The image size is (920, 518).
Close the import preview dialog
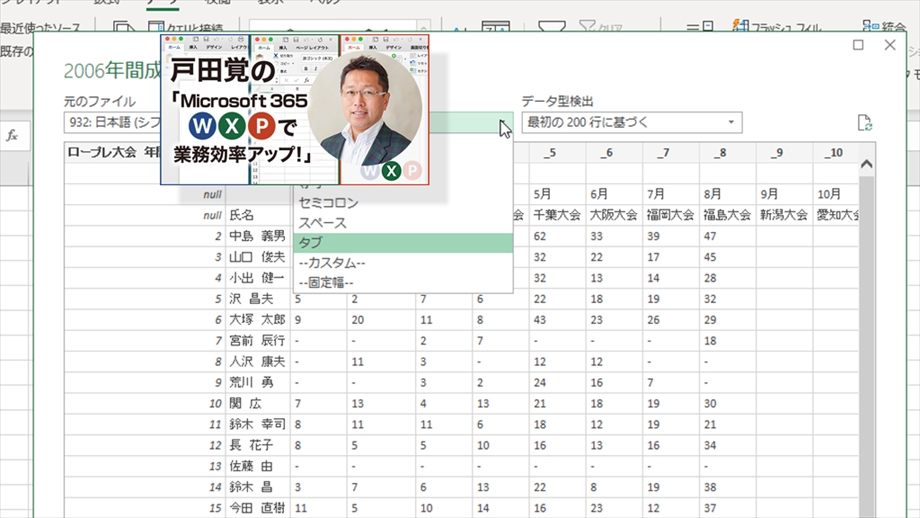pos(889,45)
